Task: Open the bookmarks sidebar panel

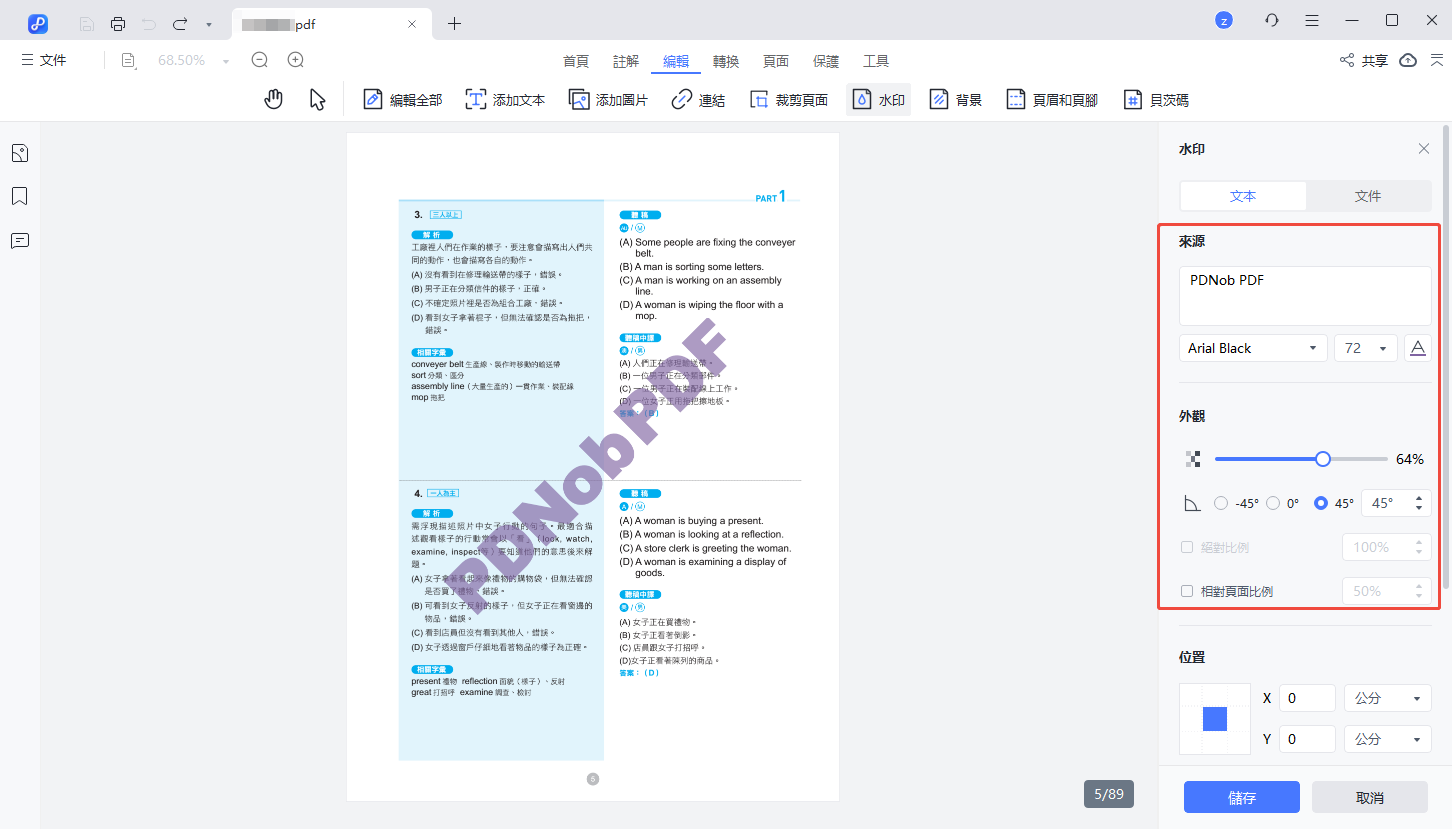Action: [19, 196]
